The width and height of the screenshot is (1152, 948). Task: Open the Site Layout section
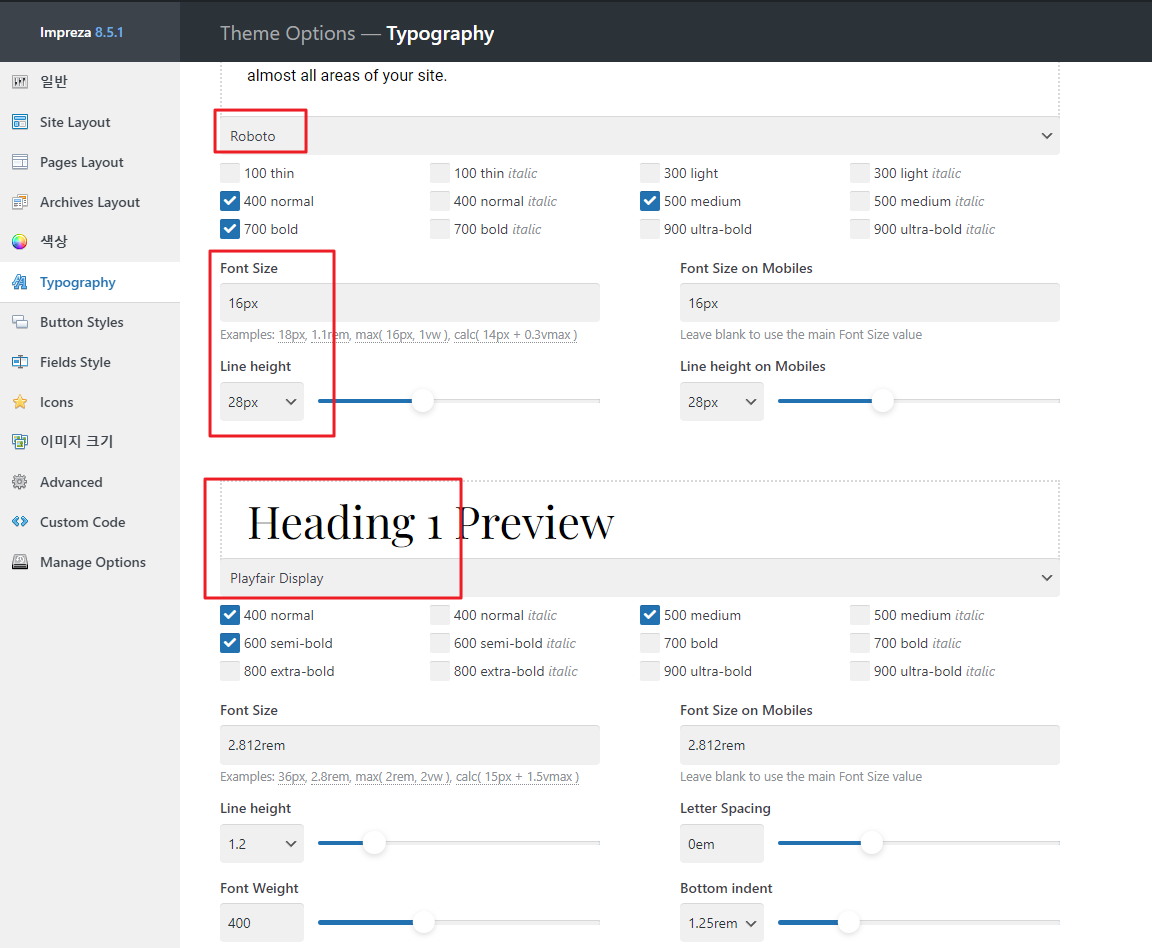[90, 122]
